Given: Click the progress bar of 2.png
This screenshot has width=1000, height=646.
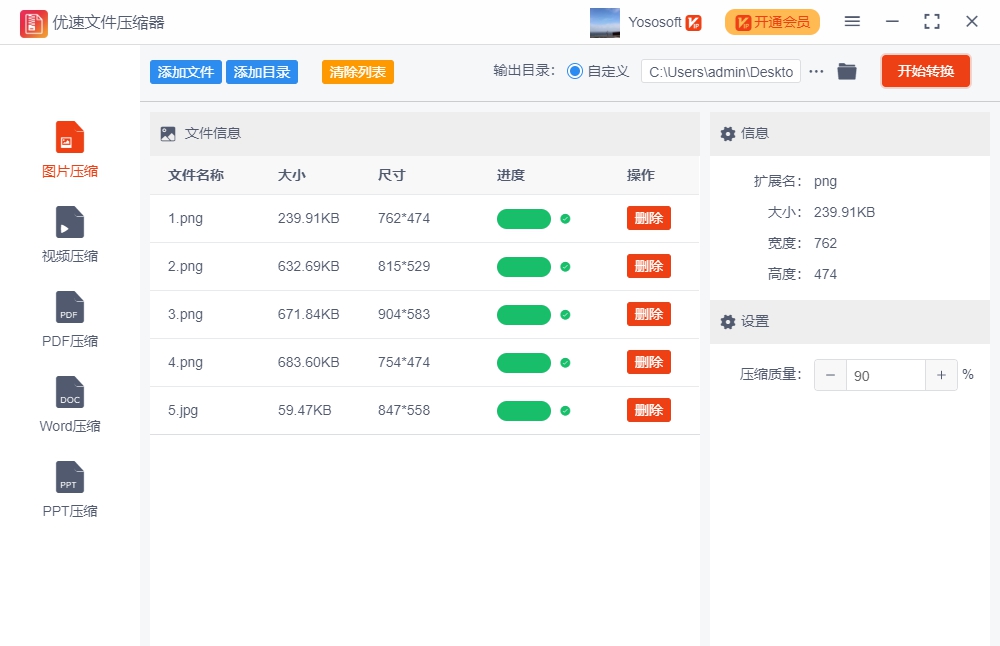Looking at the screenshot, I should (523, 266).
